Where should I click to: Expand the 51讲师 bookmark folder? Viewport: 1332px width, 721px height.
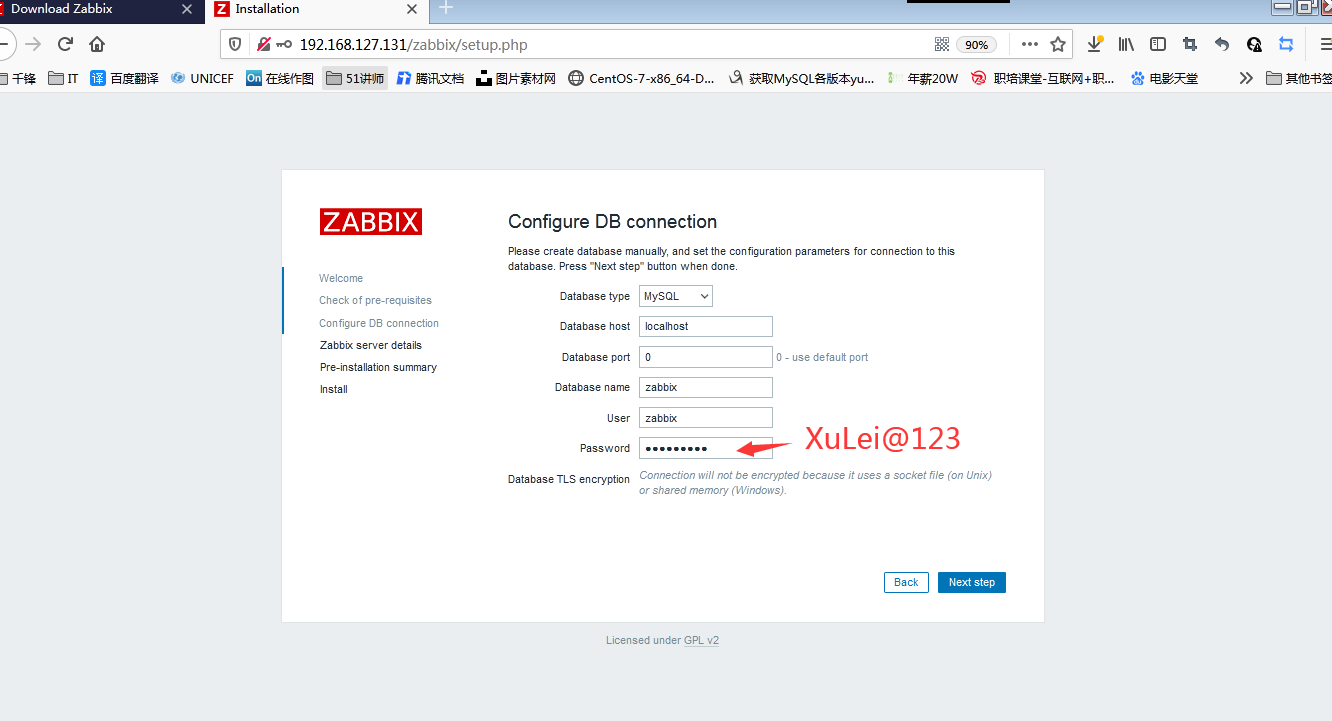pos(355,78)
